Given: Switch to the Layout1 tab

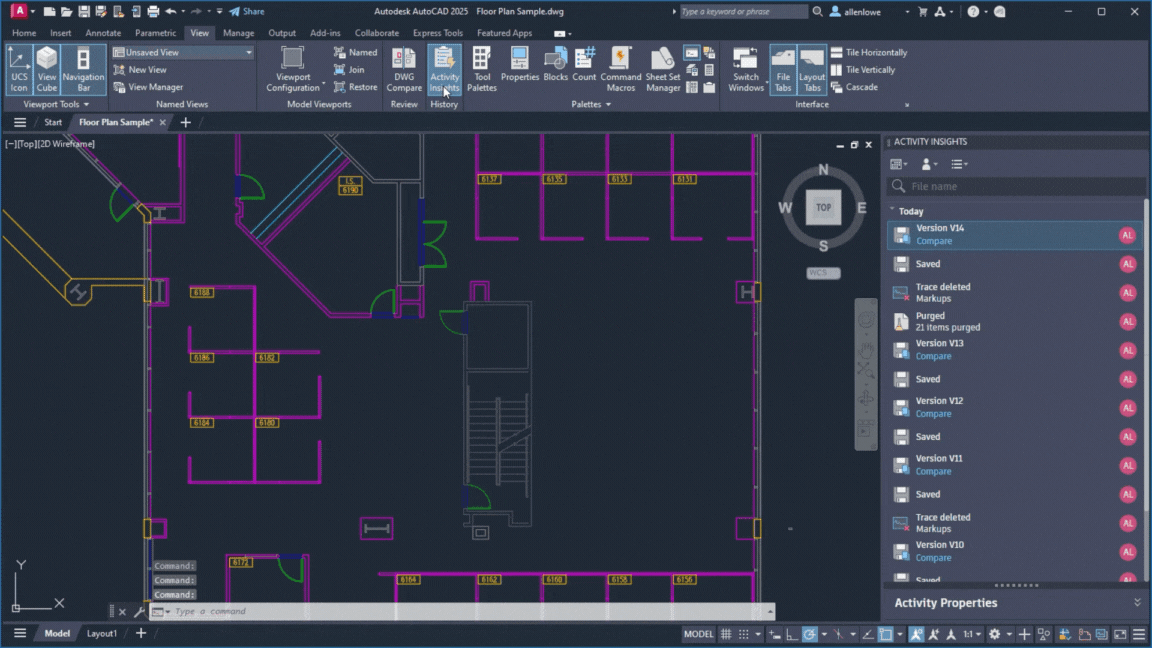Looking at the screenshot, I should 102,633.
